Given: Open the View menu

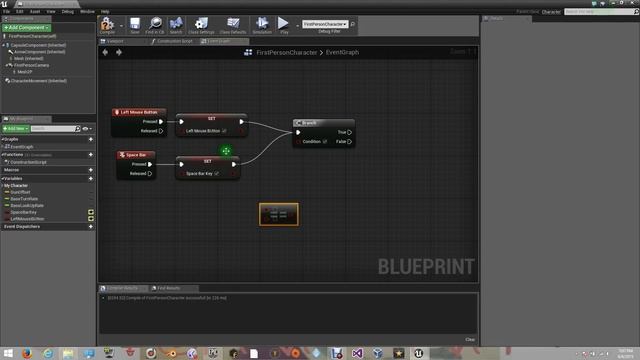Looking at the screenshot, I should point(51,11).
